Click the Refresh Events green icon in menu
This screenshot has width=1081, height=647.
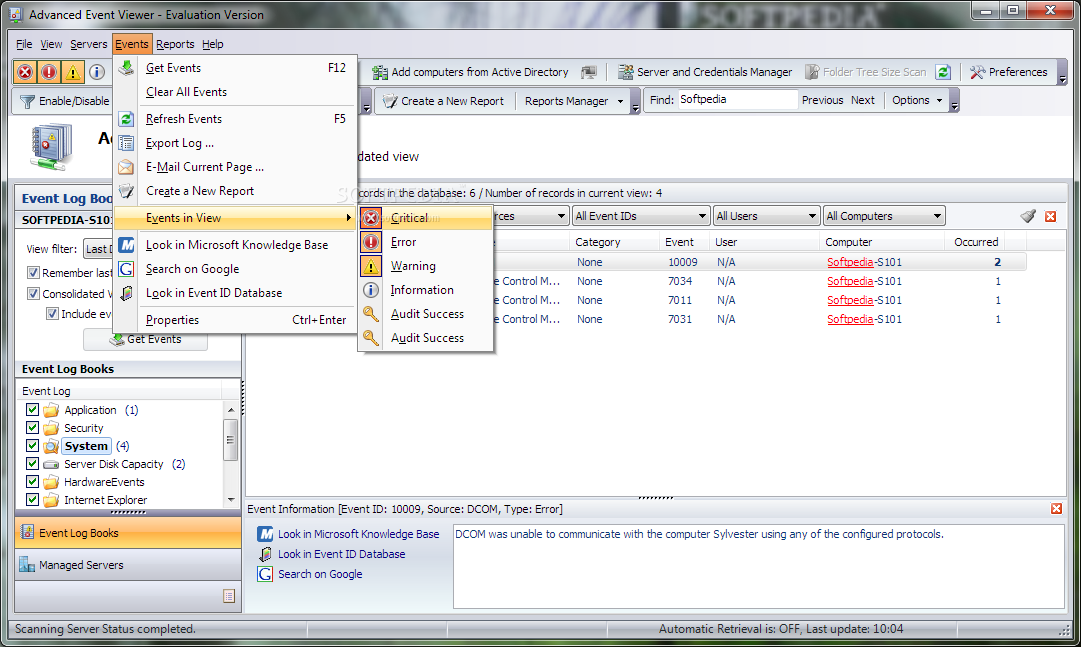[126, 119]
